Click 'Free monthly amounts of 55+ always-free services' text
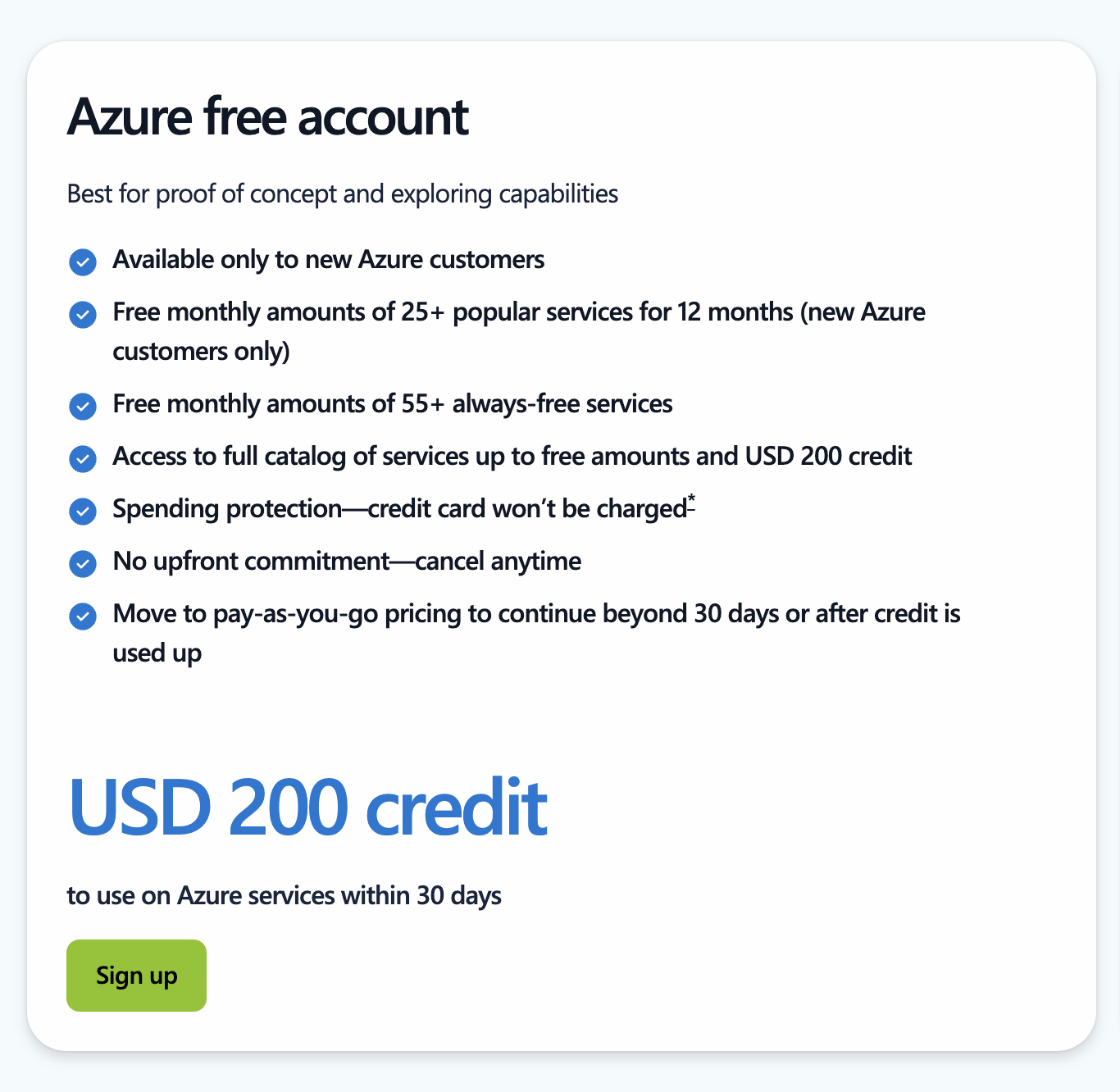 (393, 404)
